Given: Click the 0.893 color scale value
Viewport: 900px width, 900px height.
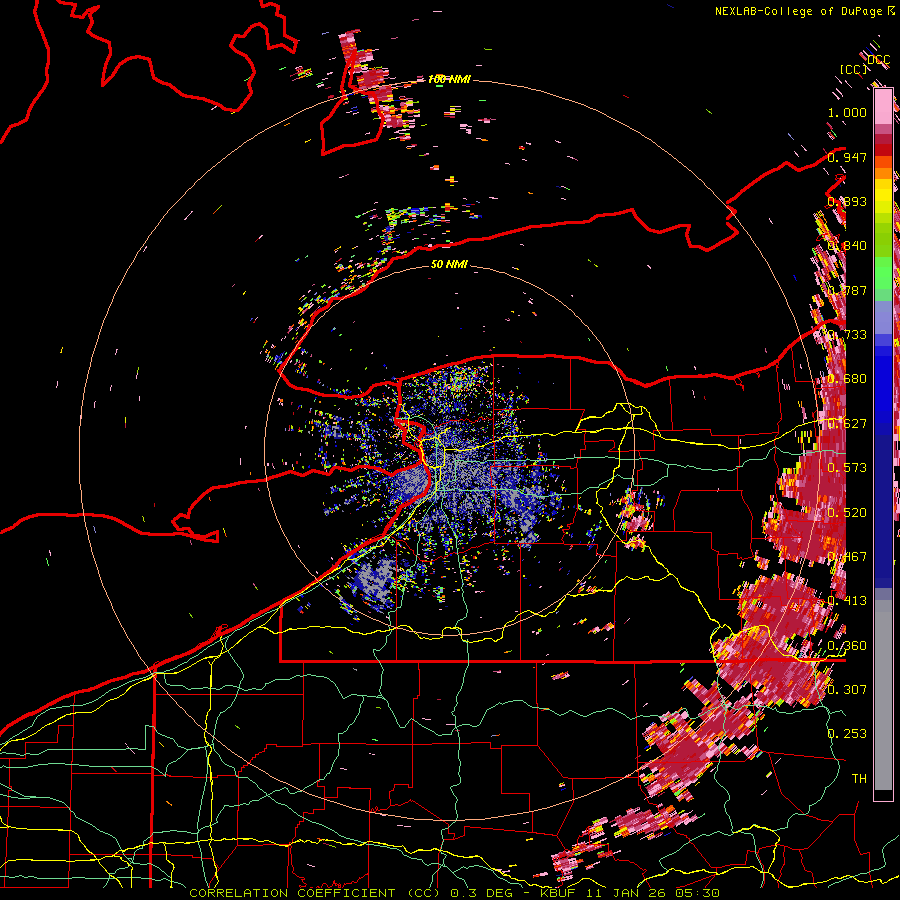Looking at the screenshot, I should 847,201.
